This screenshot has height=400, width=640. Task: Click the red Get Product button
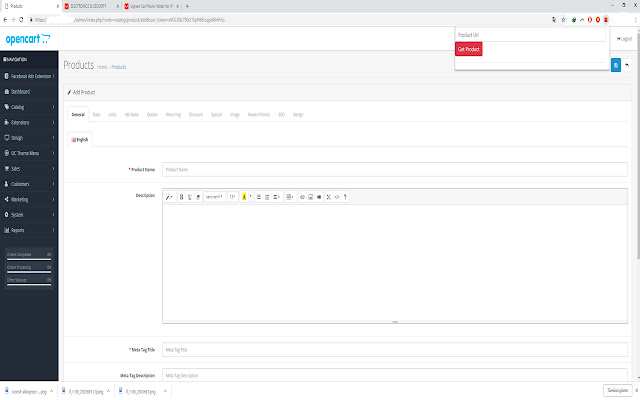(469, 49)
